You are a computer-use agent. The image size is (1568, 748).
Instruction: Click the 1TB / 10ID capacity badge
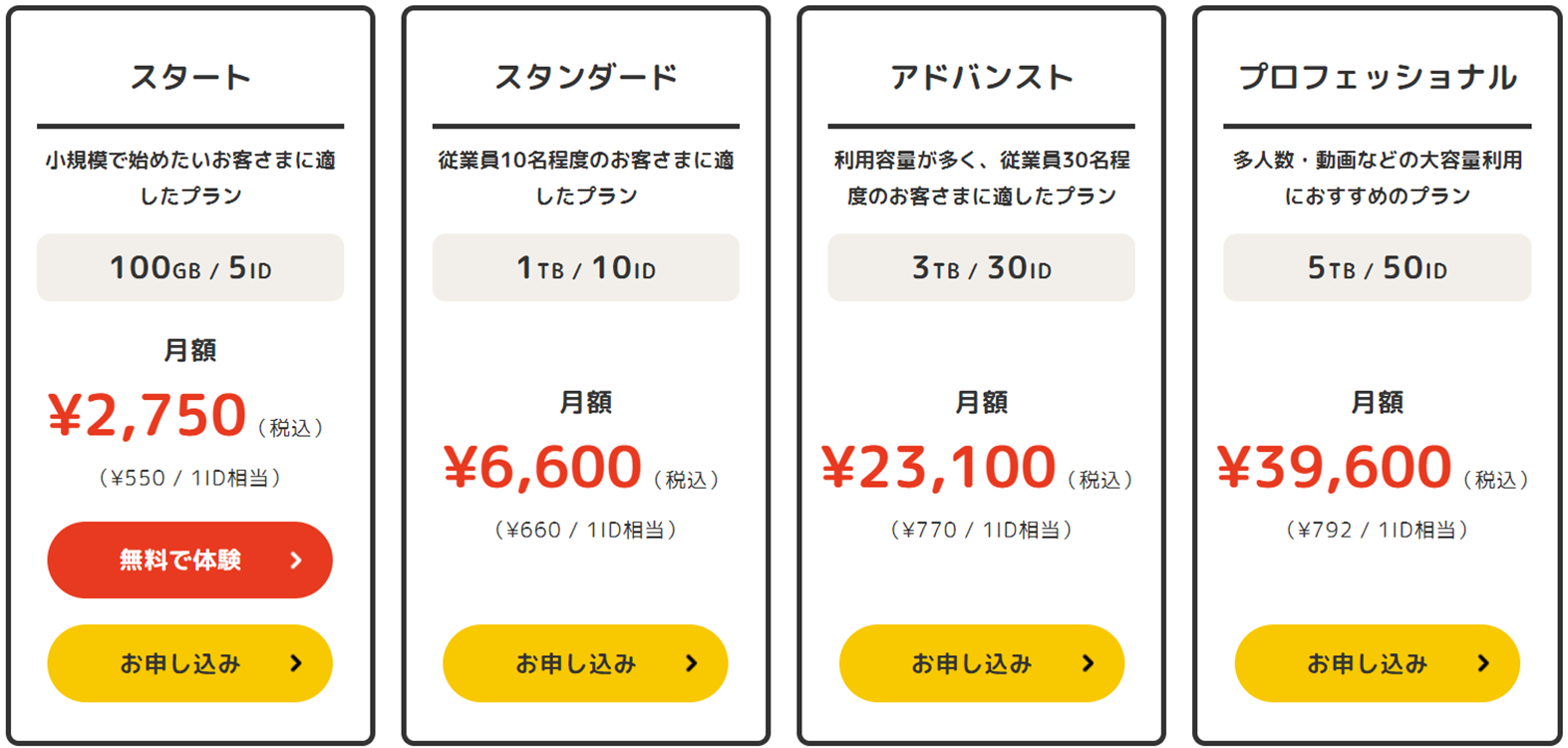584,267
